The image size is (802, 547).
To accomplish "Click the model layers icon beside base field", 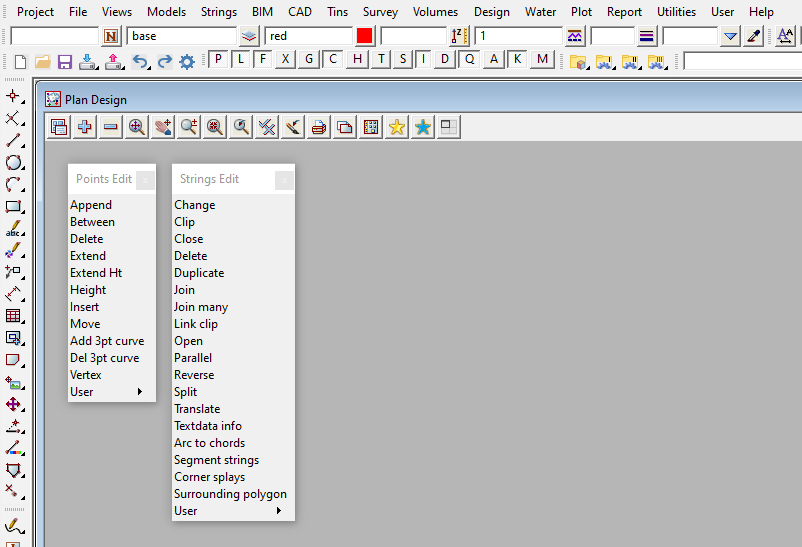I will [249, 36].
